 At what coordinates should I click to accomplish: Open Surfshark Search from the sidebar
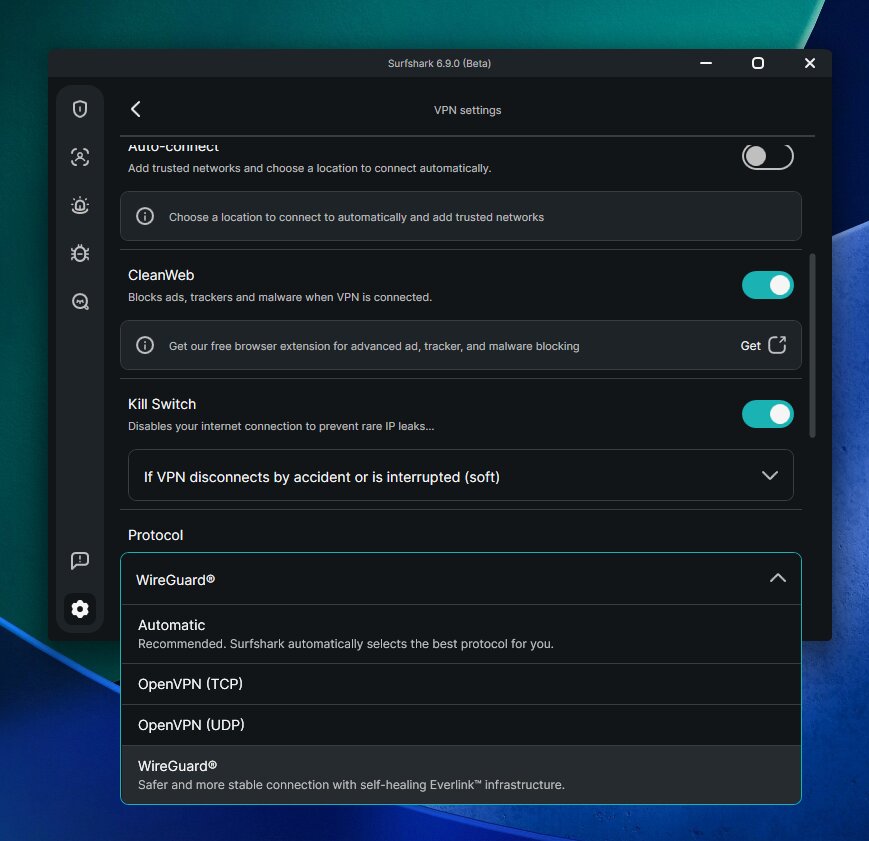[x=80, y=301]
